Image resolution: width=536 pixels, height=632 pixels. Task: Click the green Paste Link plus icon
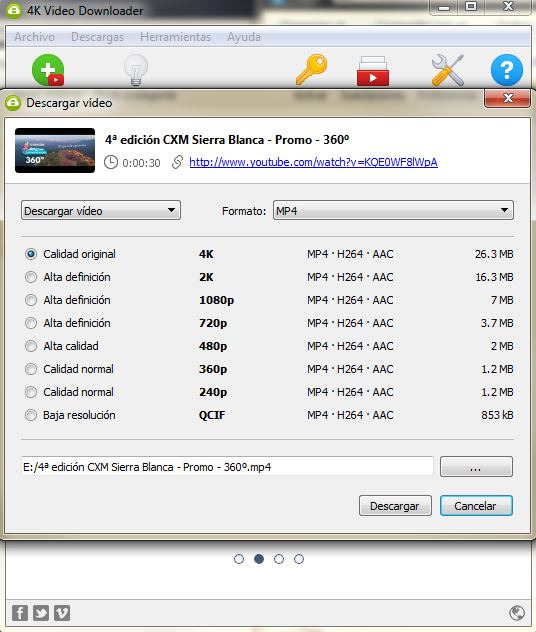[48, 70]
